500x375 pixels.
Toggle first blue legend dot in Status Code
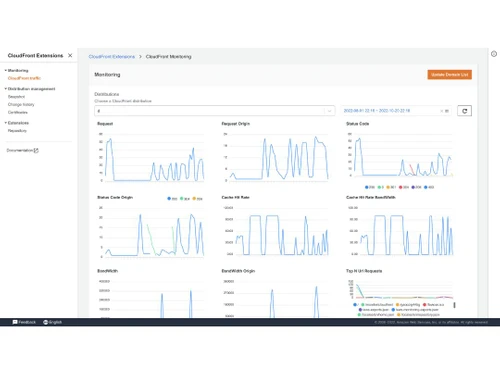(367, 187)
